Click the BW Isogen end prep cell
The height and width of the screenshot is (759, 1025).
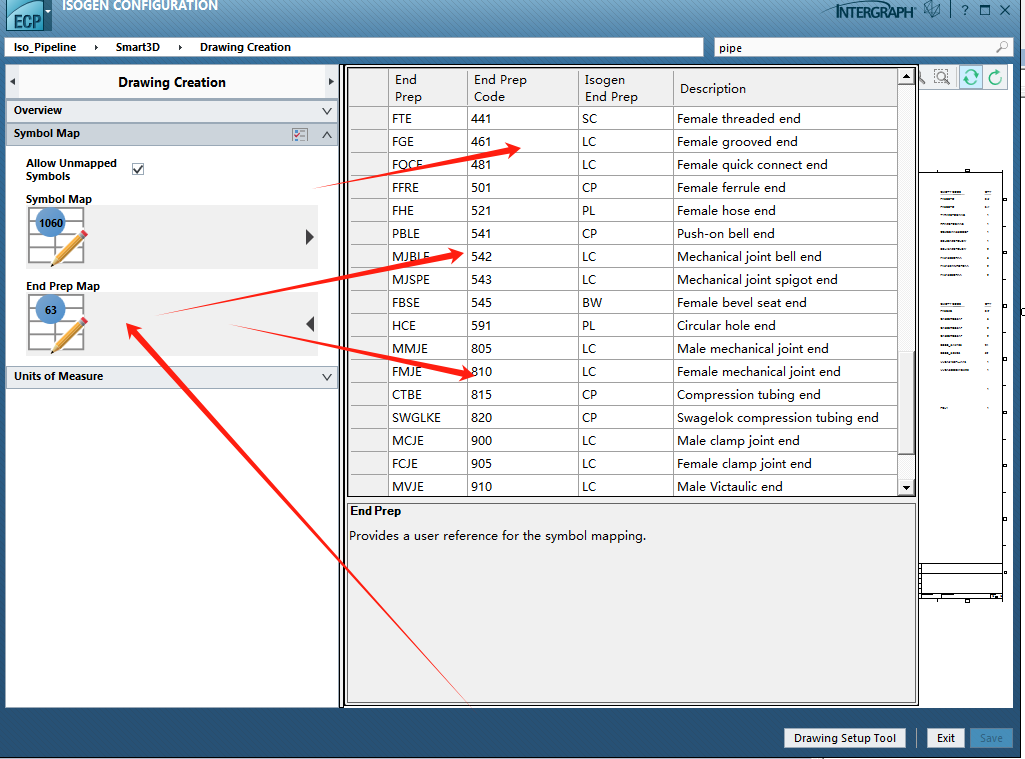pos(626,303)
